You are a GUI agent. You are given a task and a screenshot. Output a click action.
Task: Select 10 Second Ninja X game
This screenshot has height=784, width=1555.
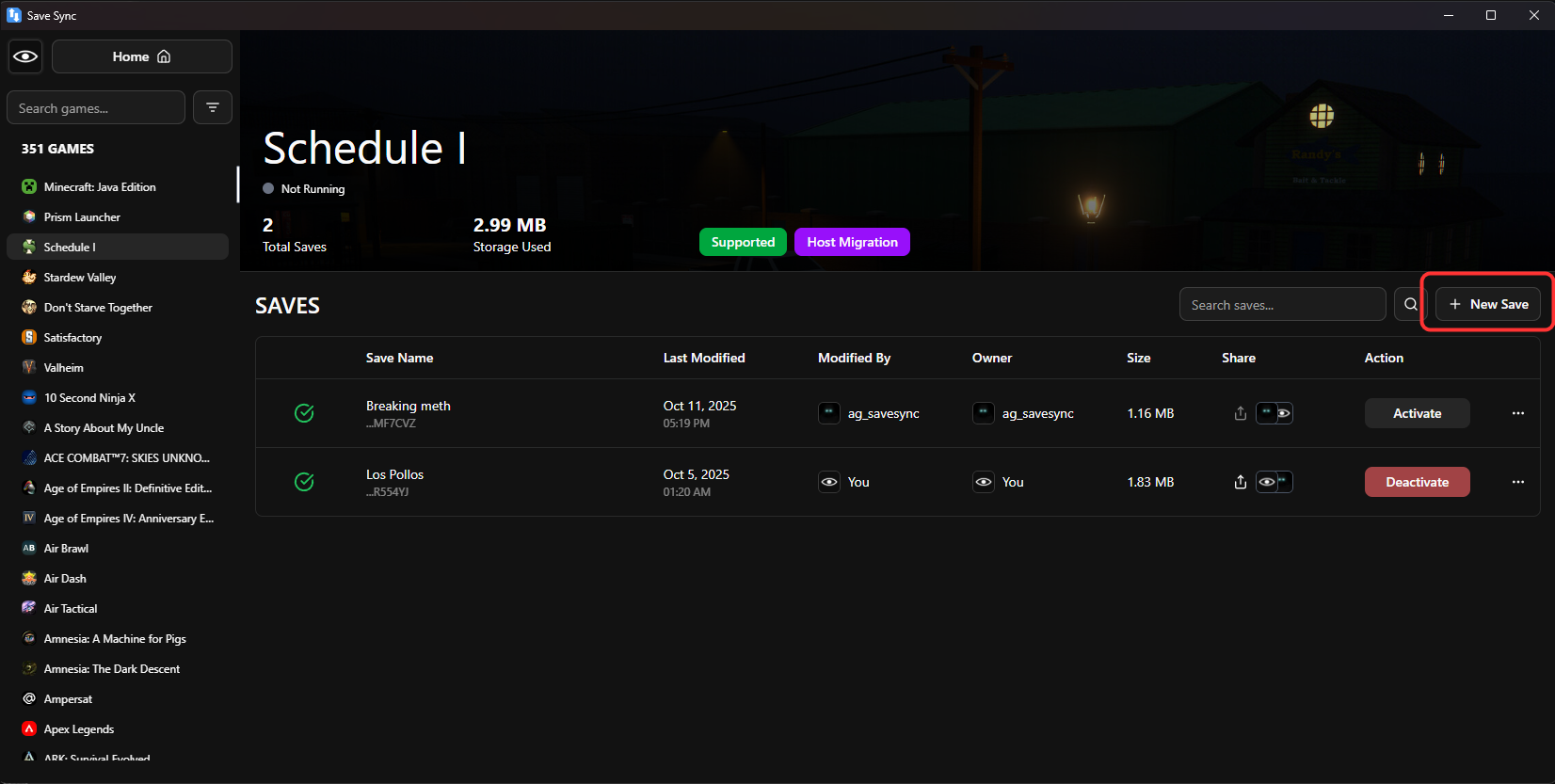(x=118, y=397)
